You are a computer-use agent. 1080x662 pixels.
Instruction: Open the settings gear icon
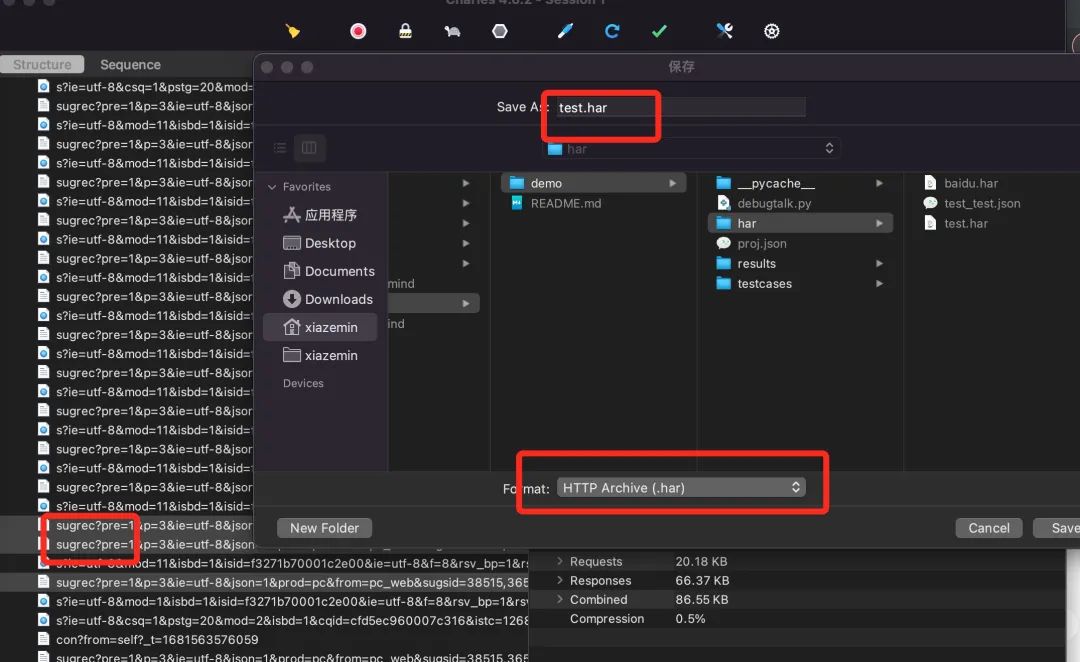click(x=771, y=31)
